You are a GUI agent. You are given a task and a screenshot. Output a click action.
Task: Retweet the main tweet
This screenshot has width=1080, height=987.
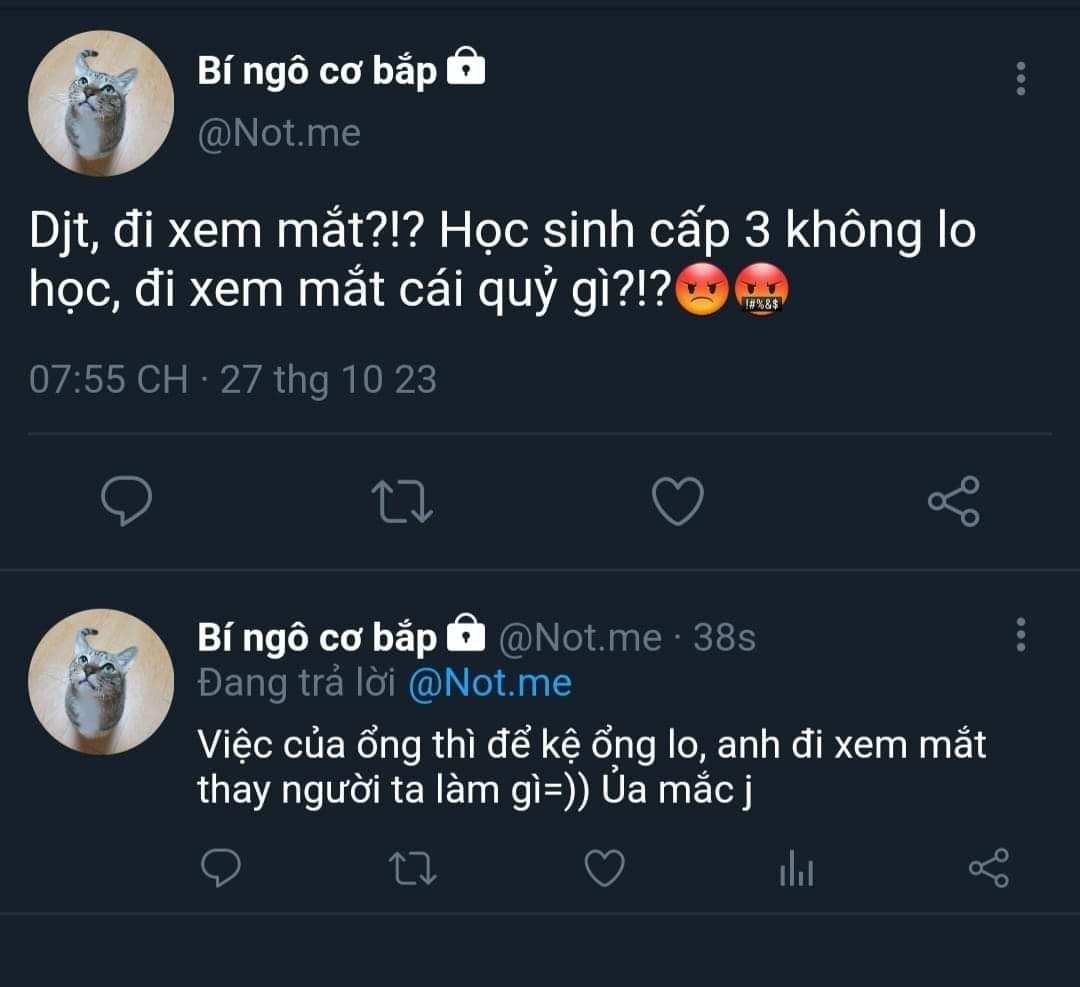(403, 500)
